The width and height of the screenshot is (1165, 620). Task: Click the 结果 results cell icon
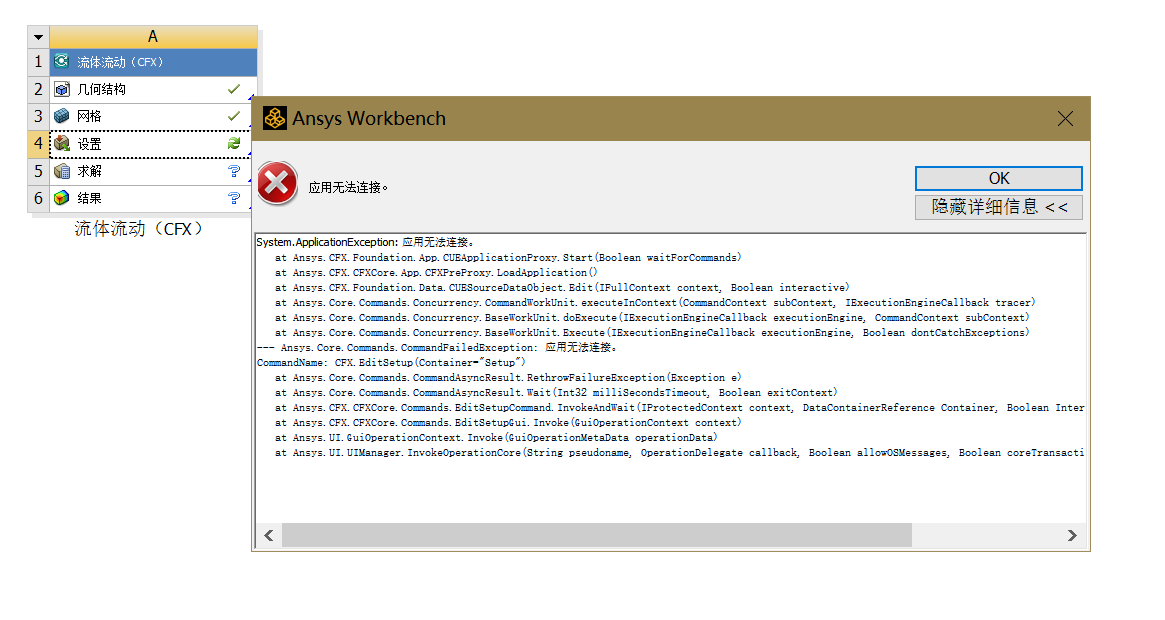[x=62, y=198]
